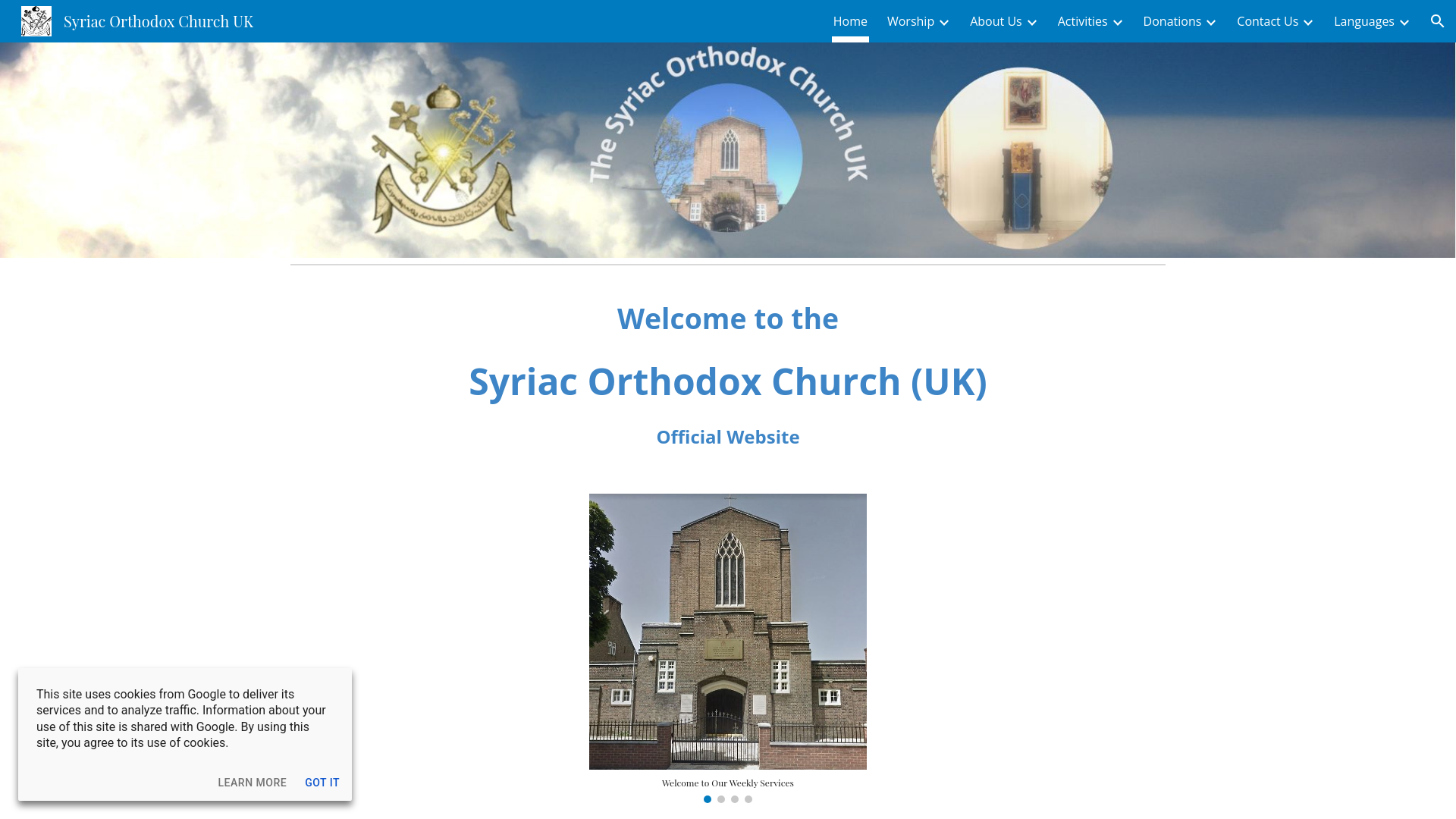Open the Worship page
Viewport: 1456px width, 819px height.
[x=911, y=21]
